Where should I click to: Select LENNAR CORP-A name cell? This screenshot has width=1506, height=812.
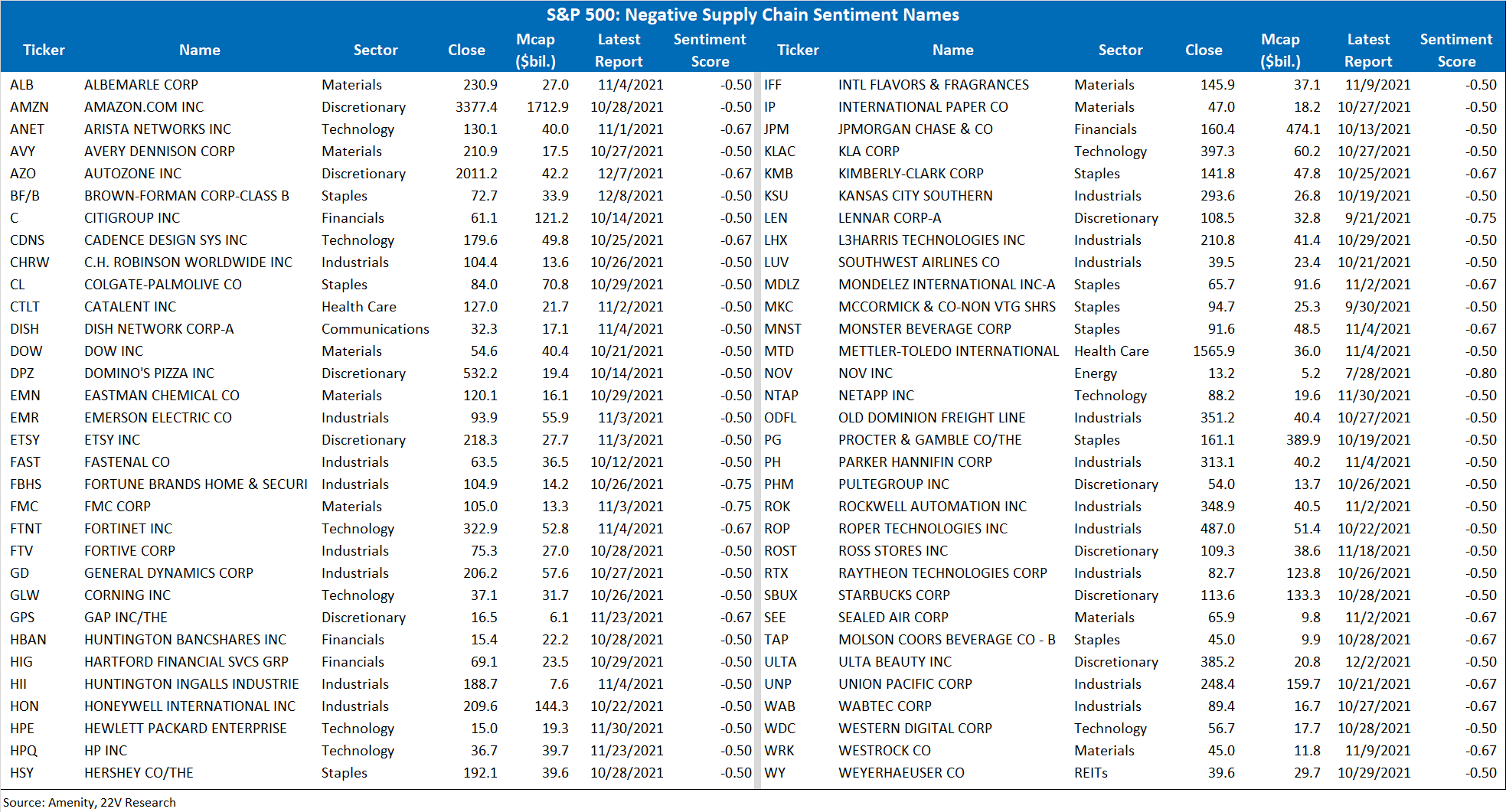[890, 218]
